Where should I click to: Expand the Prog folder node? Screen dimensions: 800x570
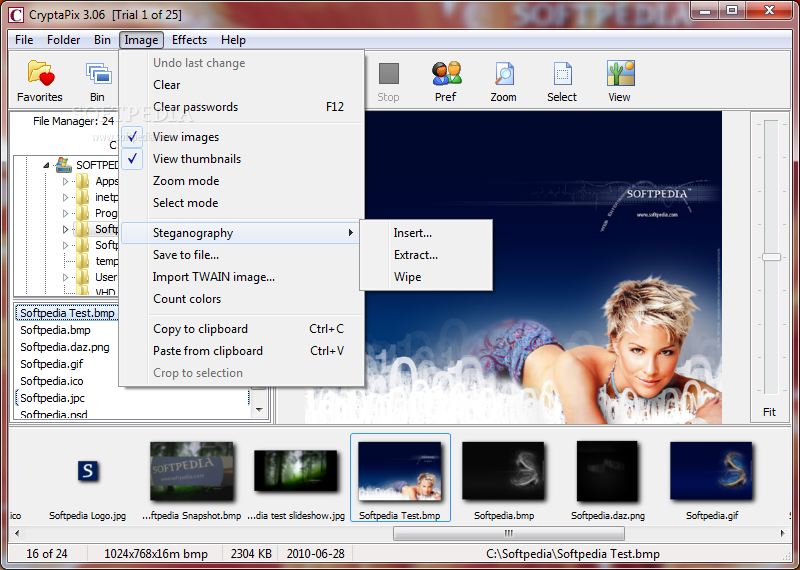point(65,213)
